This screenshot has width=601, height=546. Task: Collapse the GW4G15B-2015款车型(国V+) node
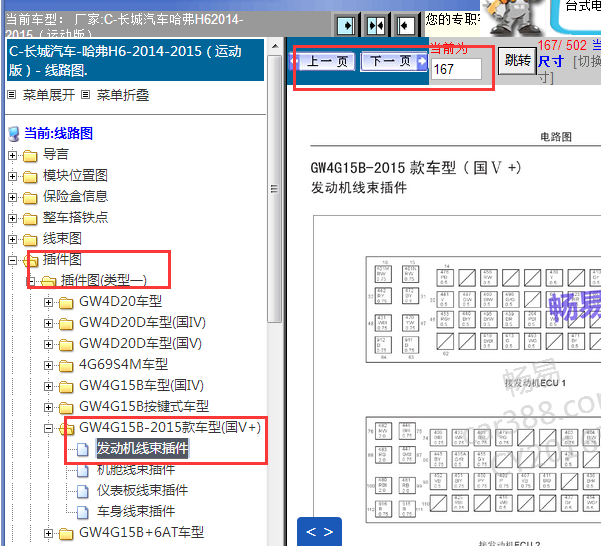[48, 428]
